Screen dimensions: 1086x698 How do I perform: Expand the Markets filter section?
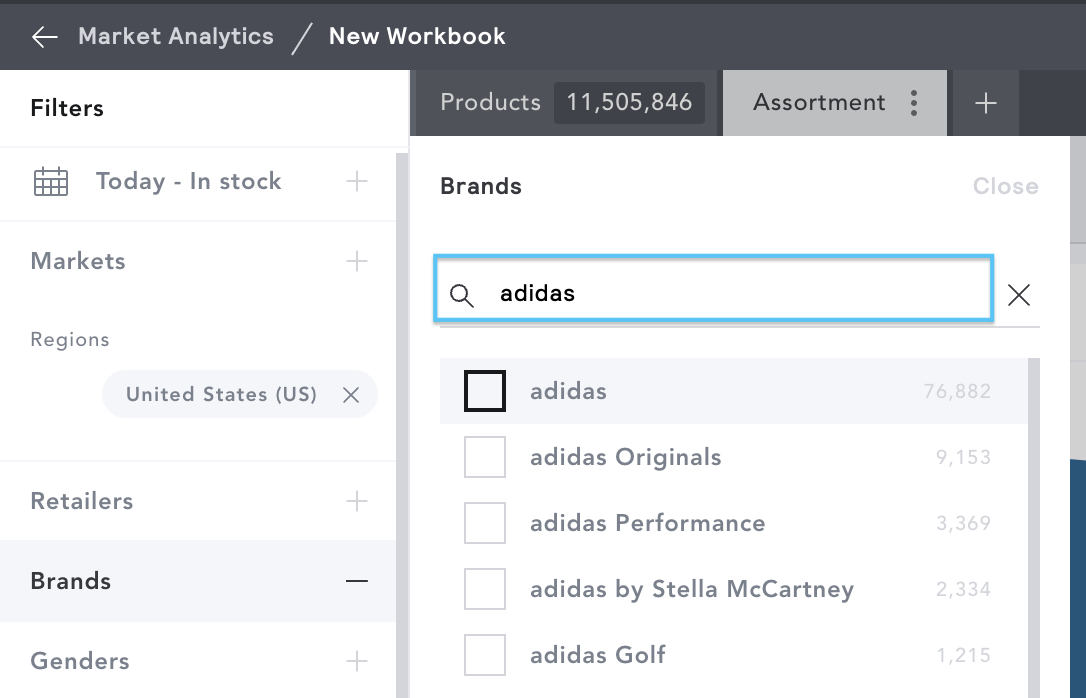pos(357,261)
